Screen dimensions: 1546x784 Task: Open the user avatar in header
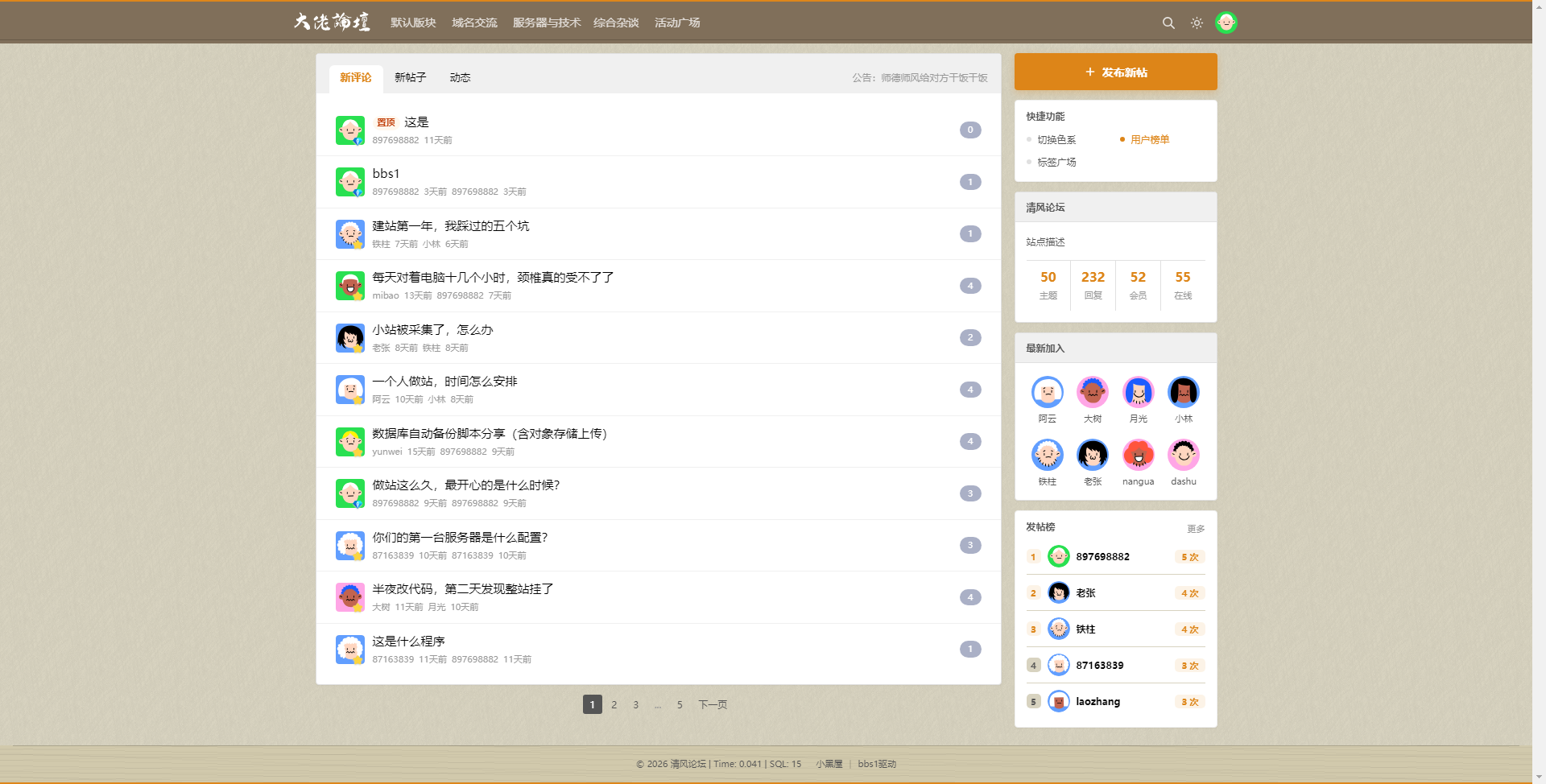point(1226,23)
